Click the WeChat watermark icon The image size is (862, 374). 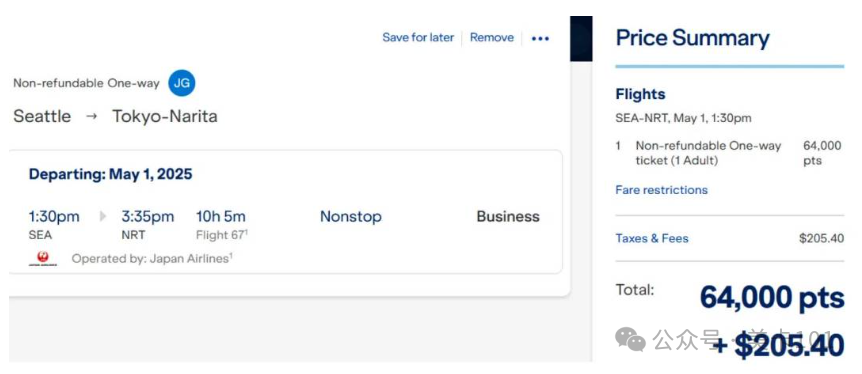point(630,339)
